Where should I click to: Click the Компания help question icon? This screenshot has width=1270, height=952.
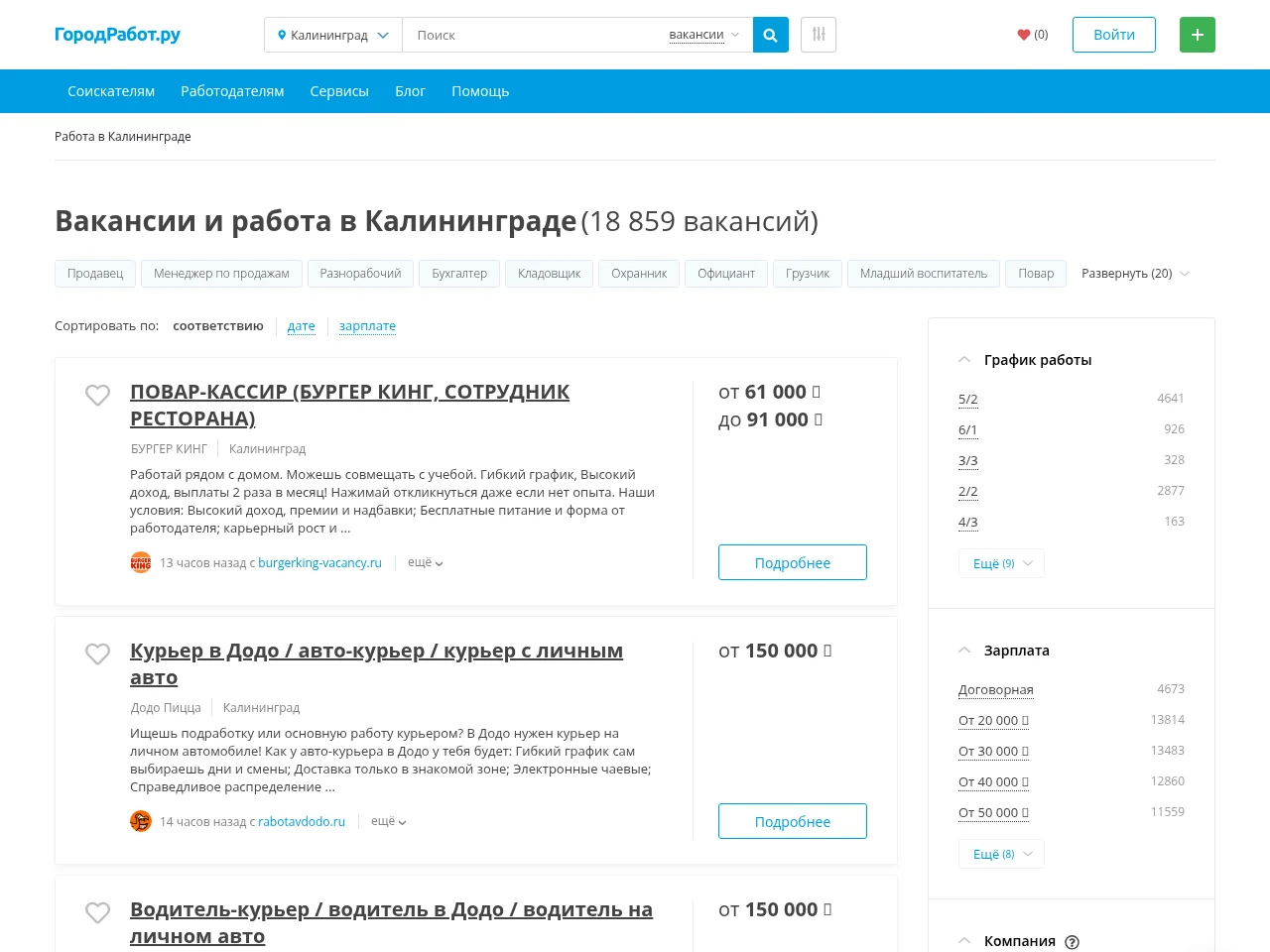tap(1072, 942)
